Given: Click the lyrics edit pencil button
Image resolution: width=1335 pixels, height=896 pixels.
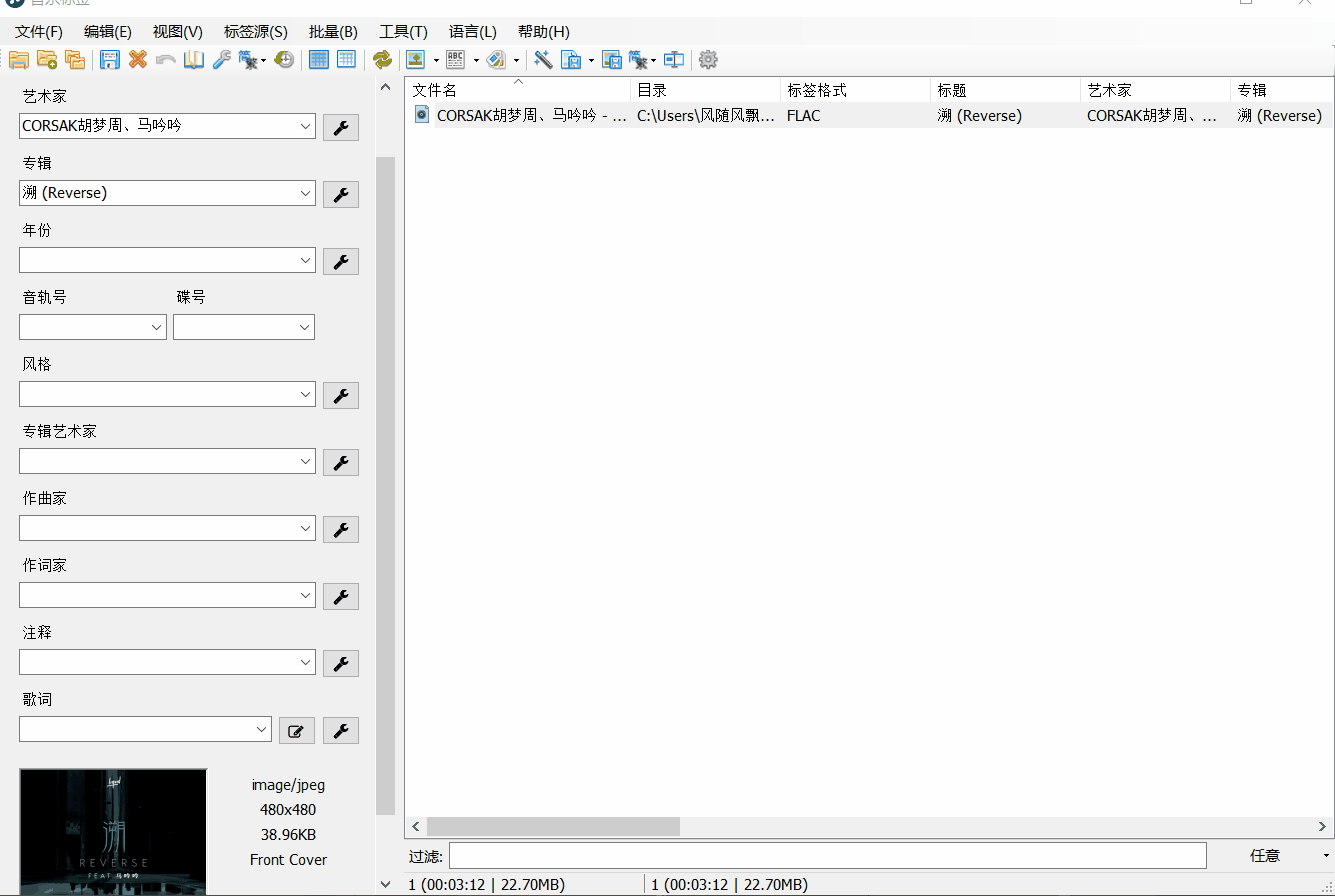Looking at the screenshot, I should tap(296, 730).
